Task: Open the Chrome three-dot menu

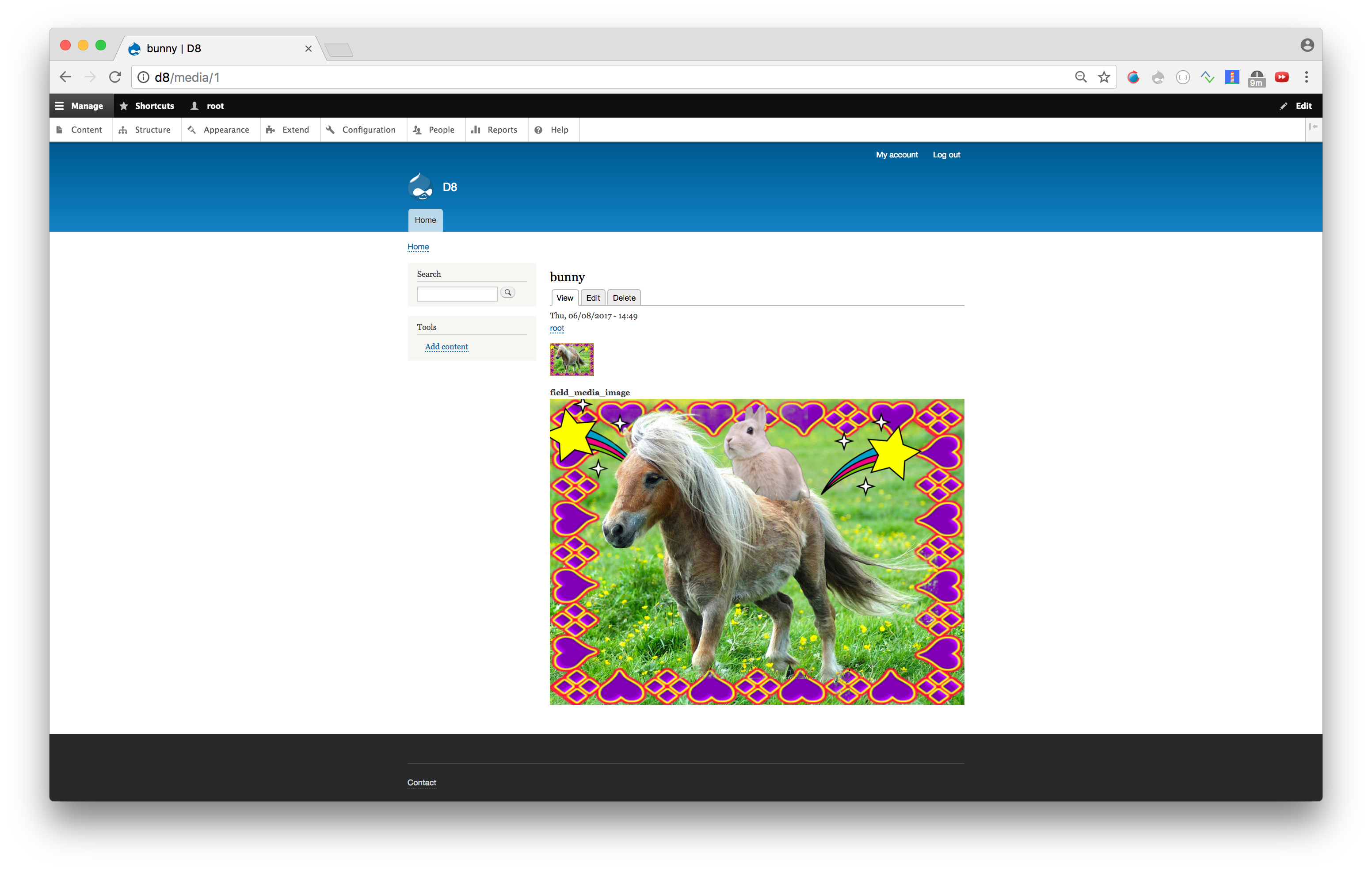Action: coord(1307,77)
